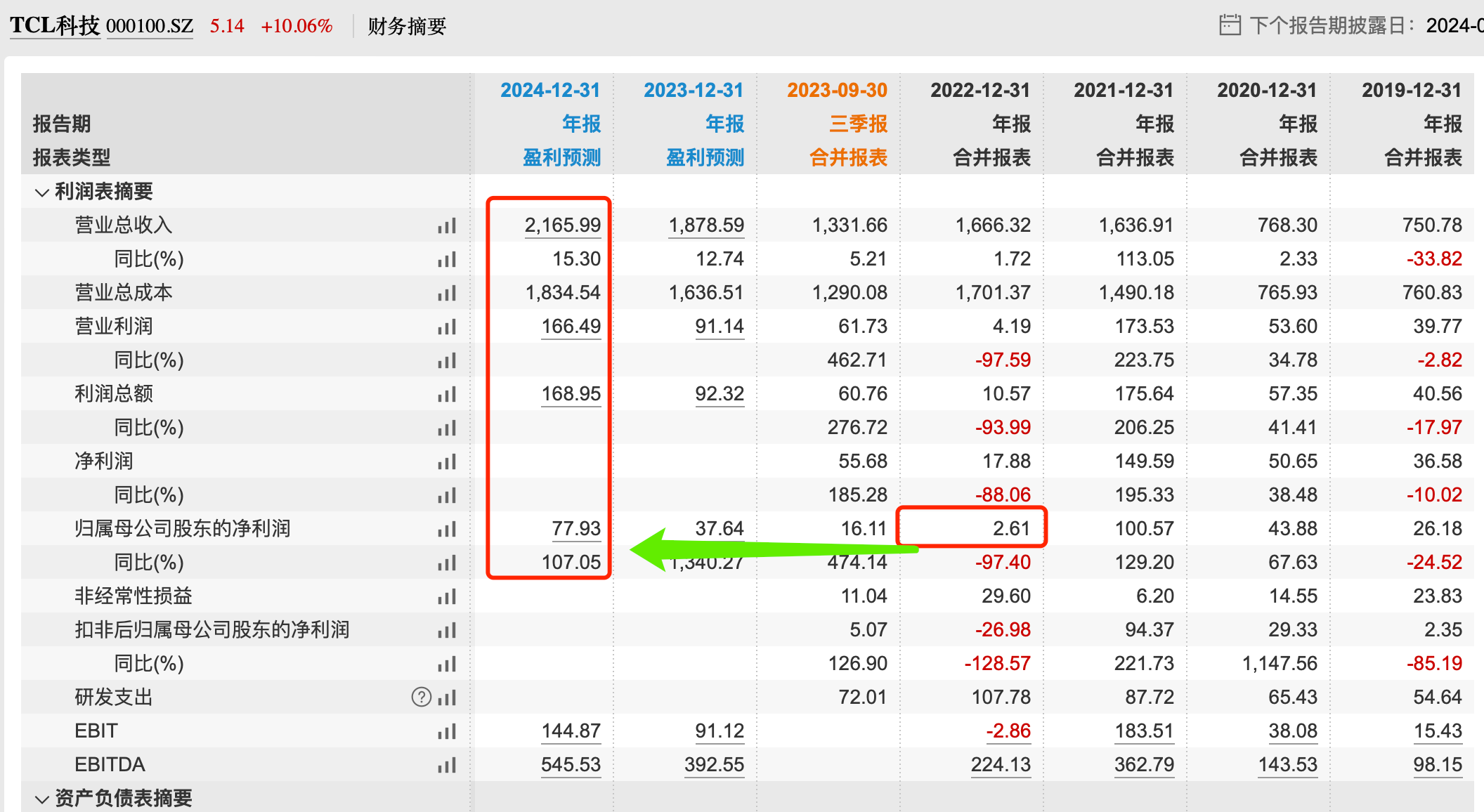Viewport: 1484px width, 812px height.
Task: Click the 2020 同比 value 1,147.56
Action: (x=1280, y=664)
